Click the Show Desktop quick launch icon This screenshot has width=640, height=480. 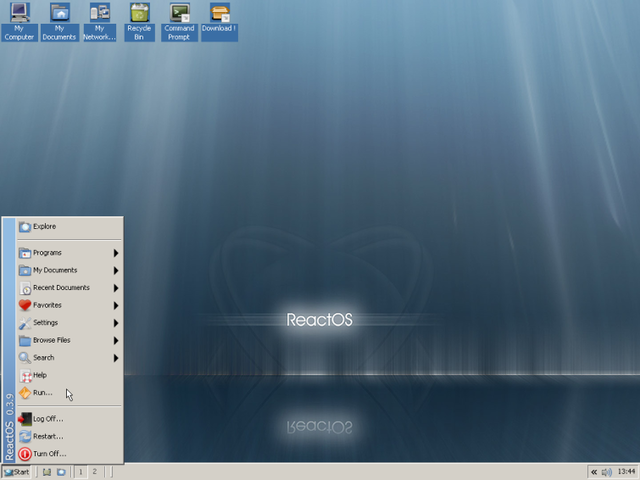pyautogui.click(x=47, y=472)
